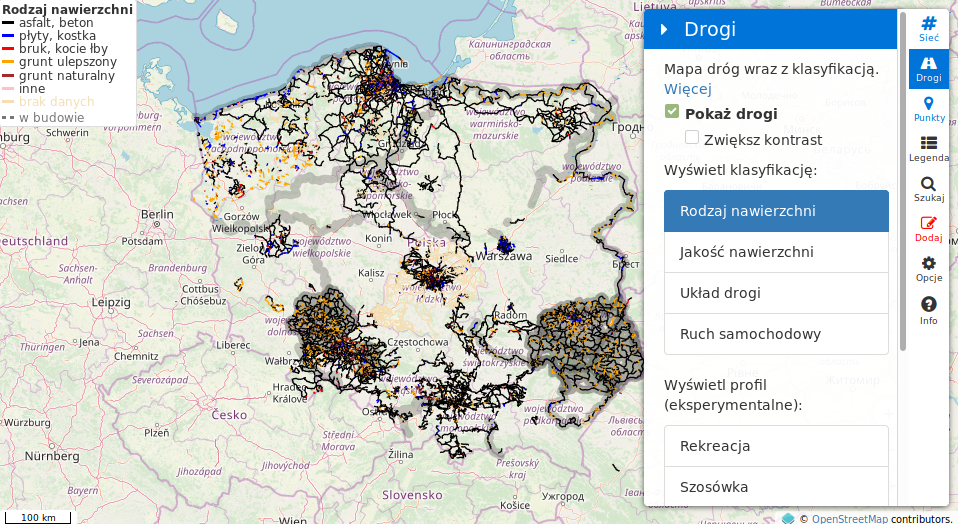Open the Info question mark icon
The image size is (958, 524).
pyautogui.click(x=929, y=310)
